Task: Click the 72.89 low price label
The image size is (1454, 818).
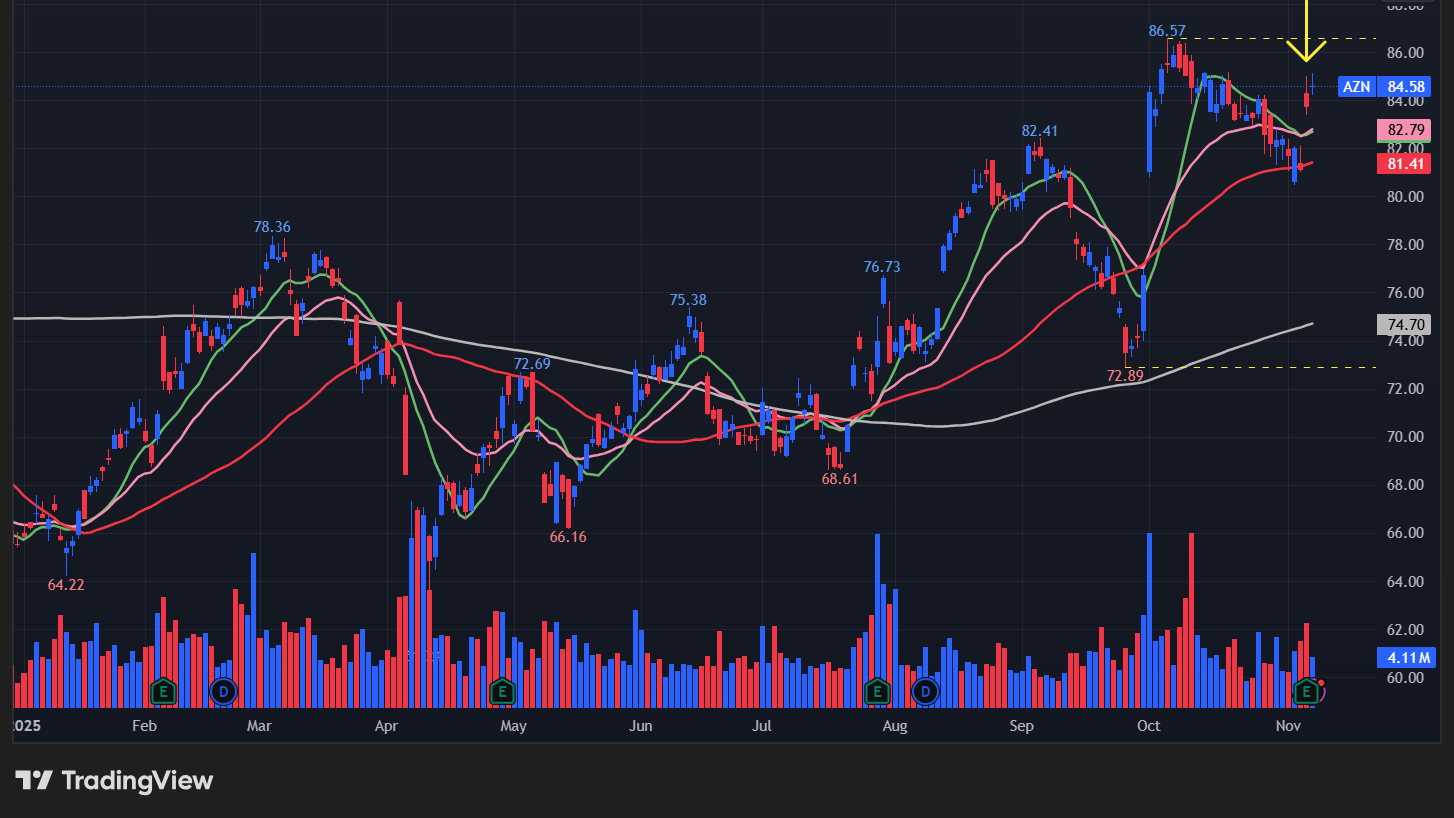Action: [1125, 376]
